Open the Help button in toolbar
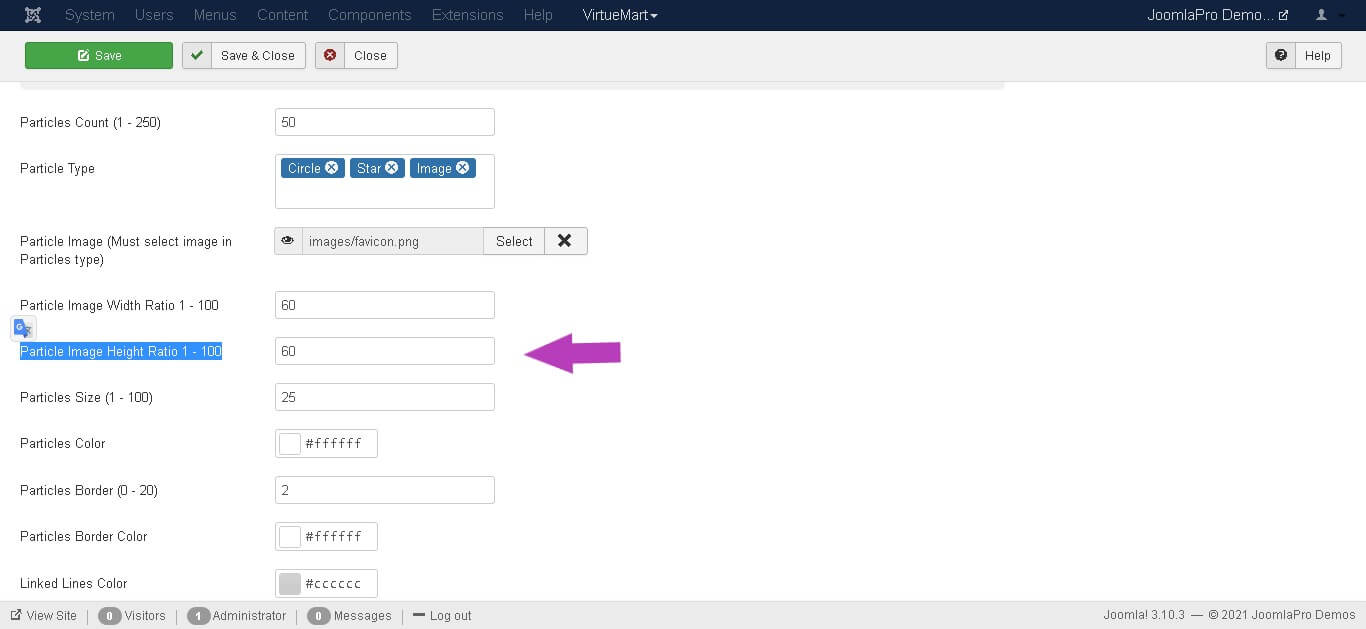This screenshot has height=629, width=1366. (x=1305, y=55)
